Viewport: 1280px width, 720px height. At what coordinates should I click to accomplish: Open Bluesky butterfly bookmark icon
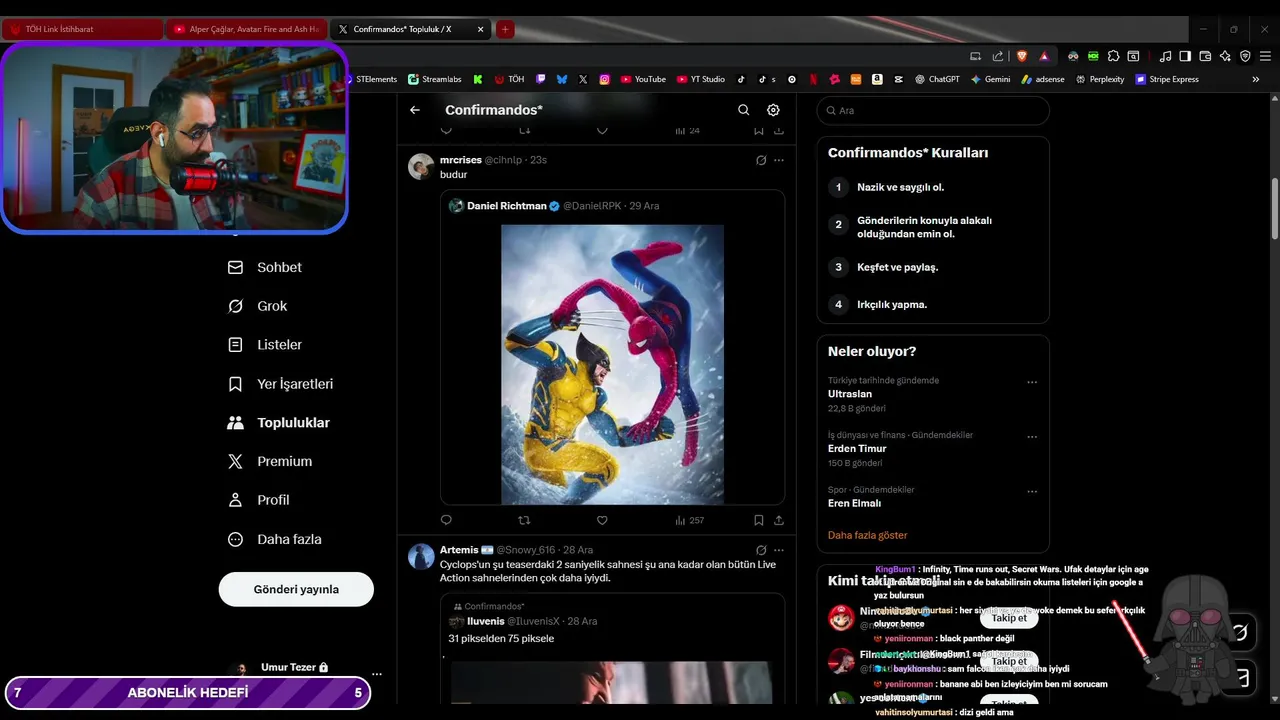[x=562, y=79]
